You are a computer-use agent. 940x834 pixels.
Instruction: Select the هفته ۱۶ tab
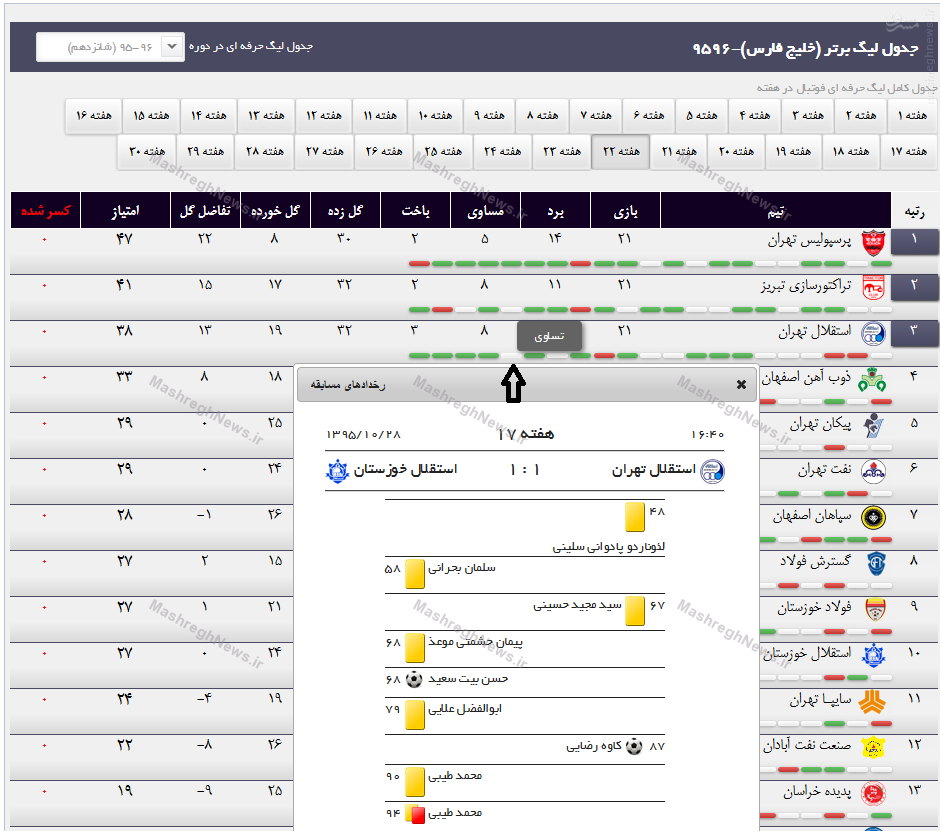tap(94, 116)
